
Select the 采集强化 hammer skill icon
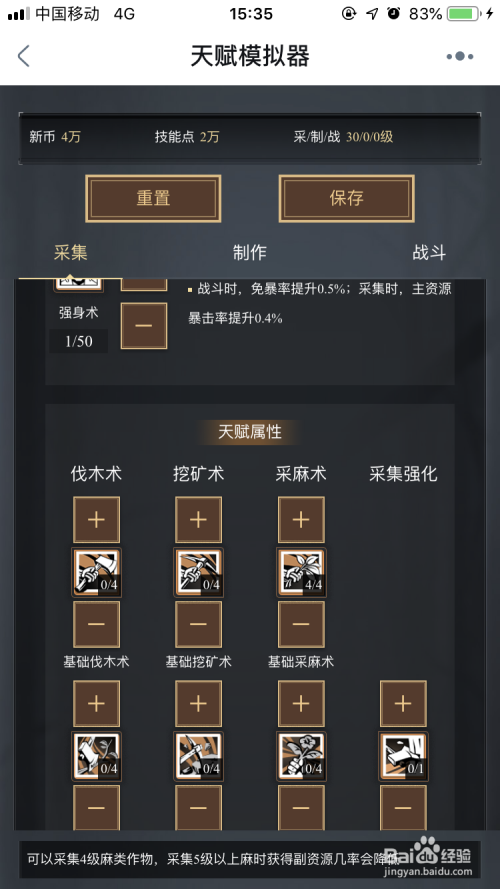pos(403,756)
